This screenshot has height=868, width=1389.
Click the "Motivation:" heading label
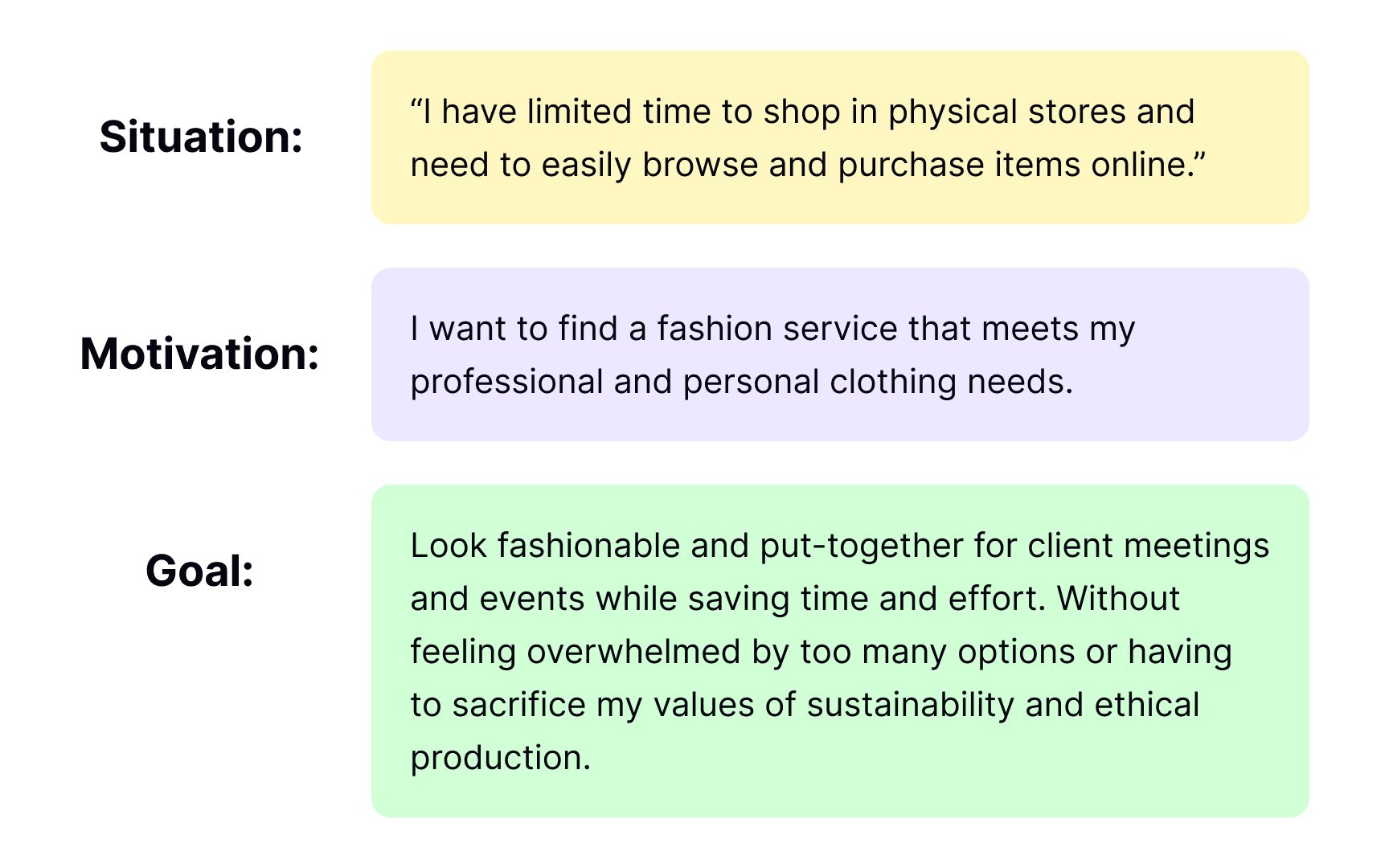[200, 354]
